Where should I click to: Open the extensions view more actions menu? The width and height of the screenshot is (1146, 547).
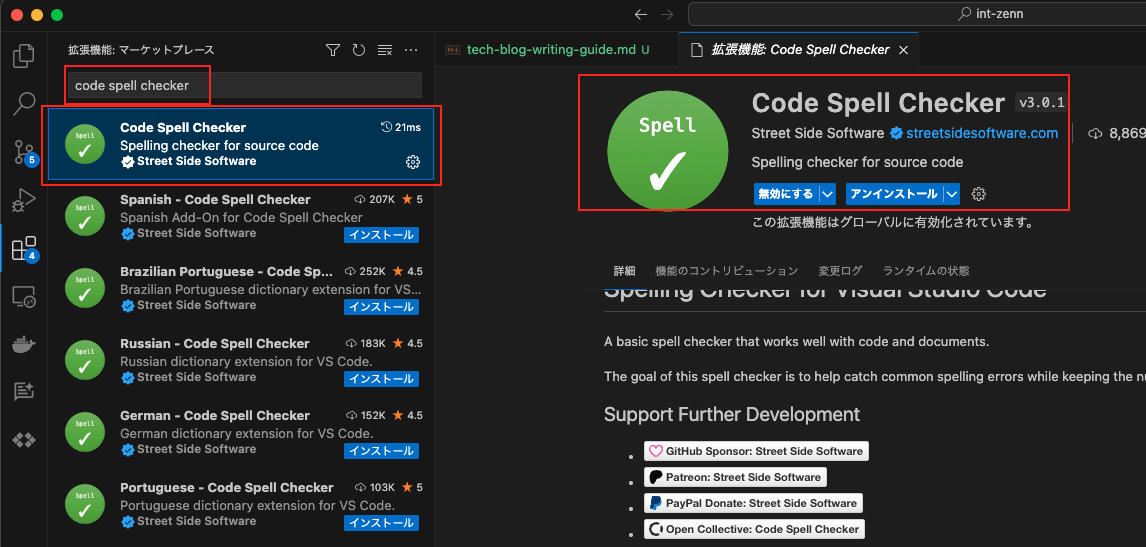tap(411, 50)
